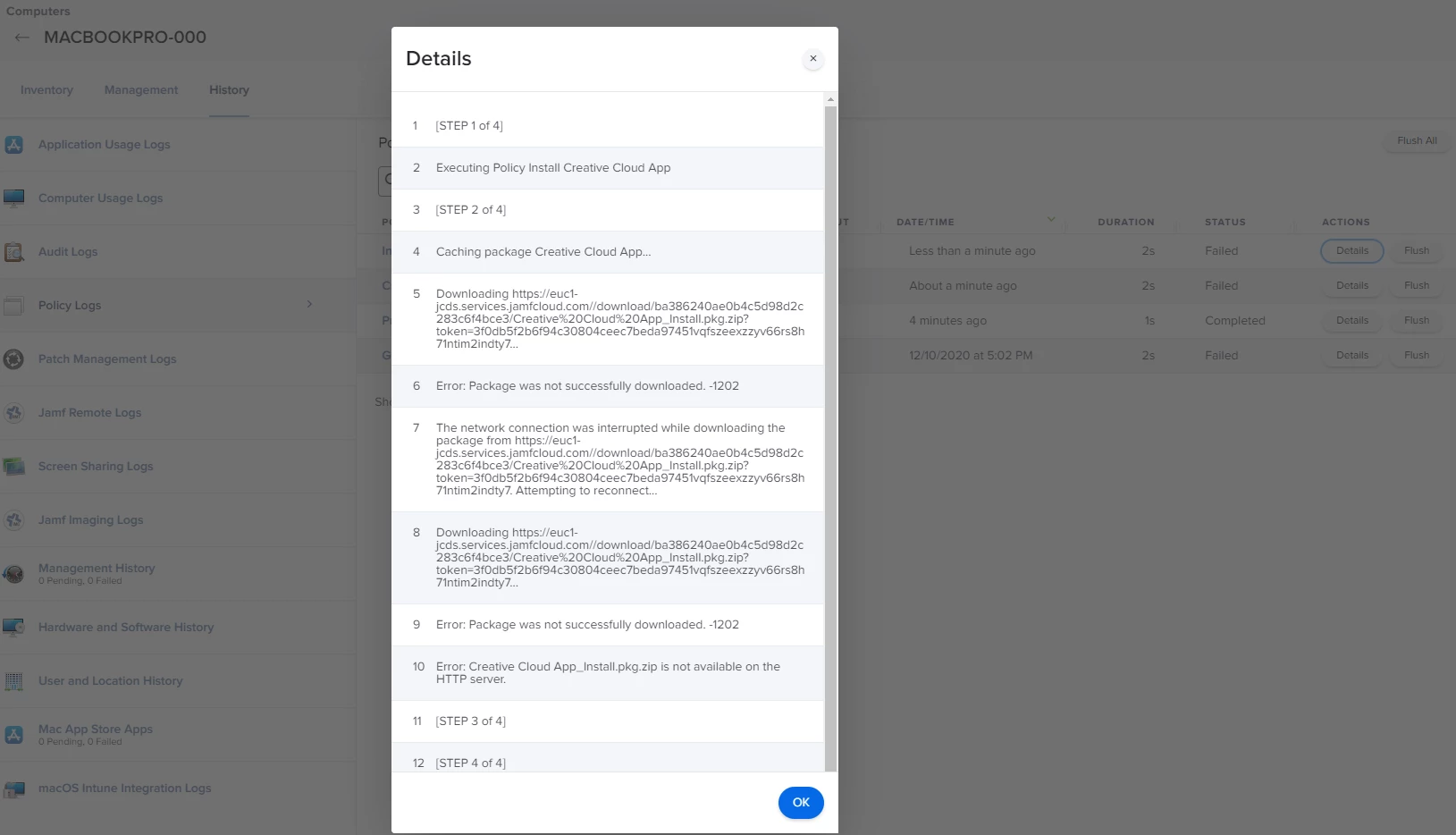This screenshot has height=835, width=1456.
Task: Open the Inventory tab
Action: [46, 90]
